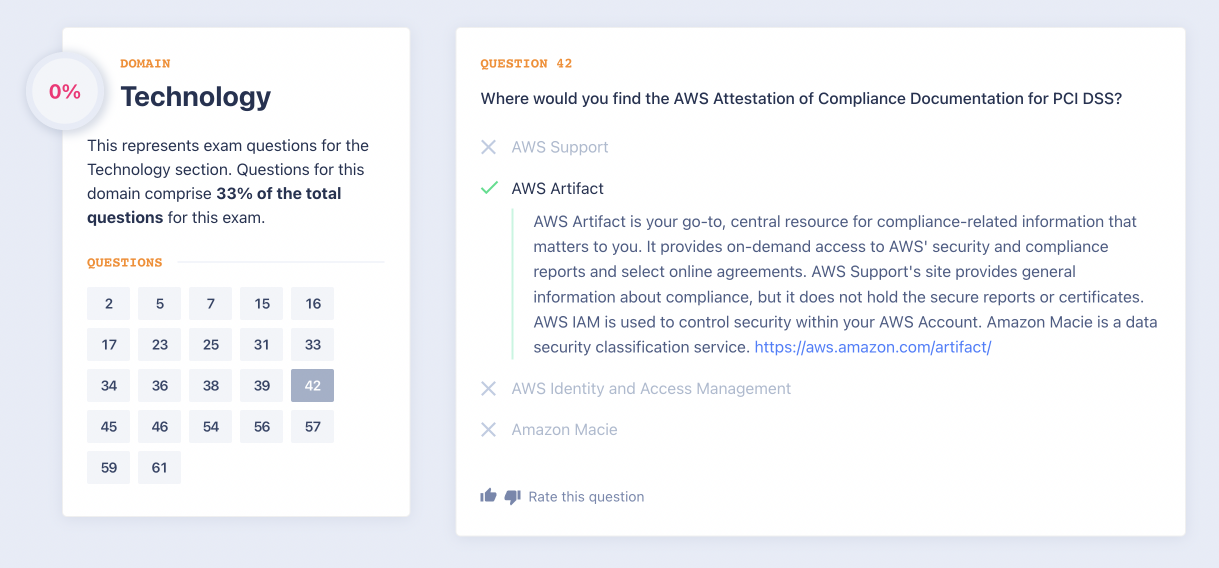The height and width of the screenshot is (568, 1219).
Task: Click the 0% score progress circle
Action: pos(65,92)
